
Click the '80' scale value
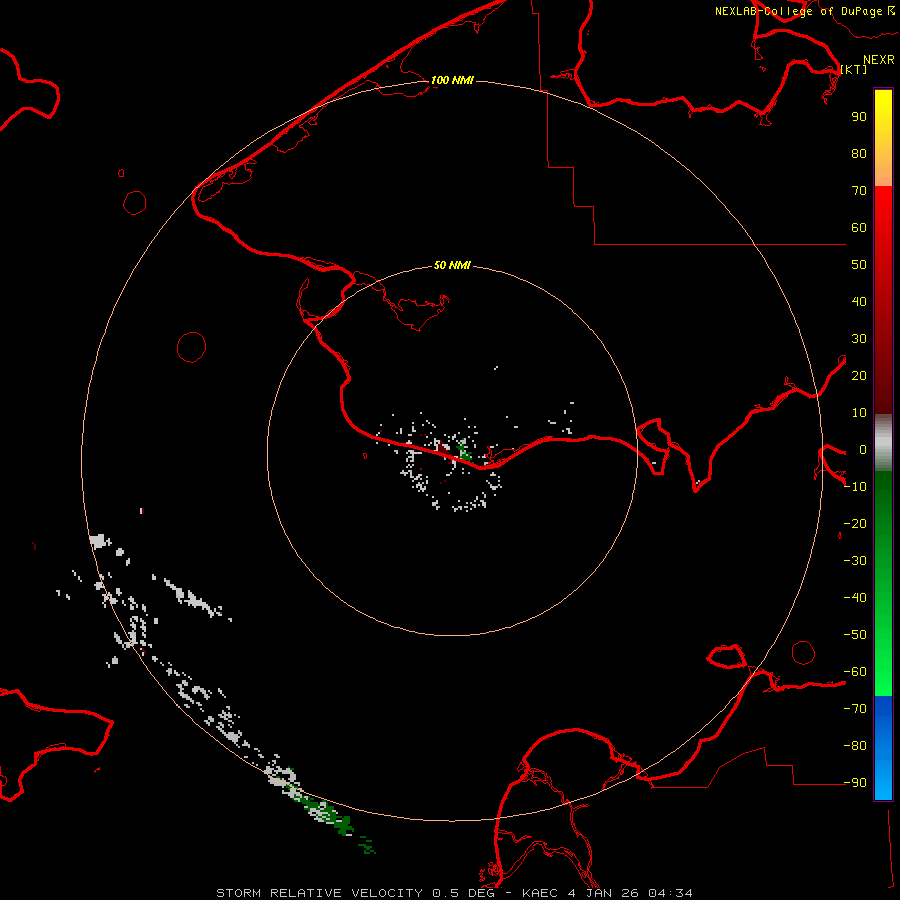pos(859,154)
